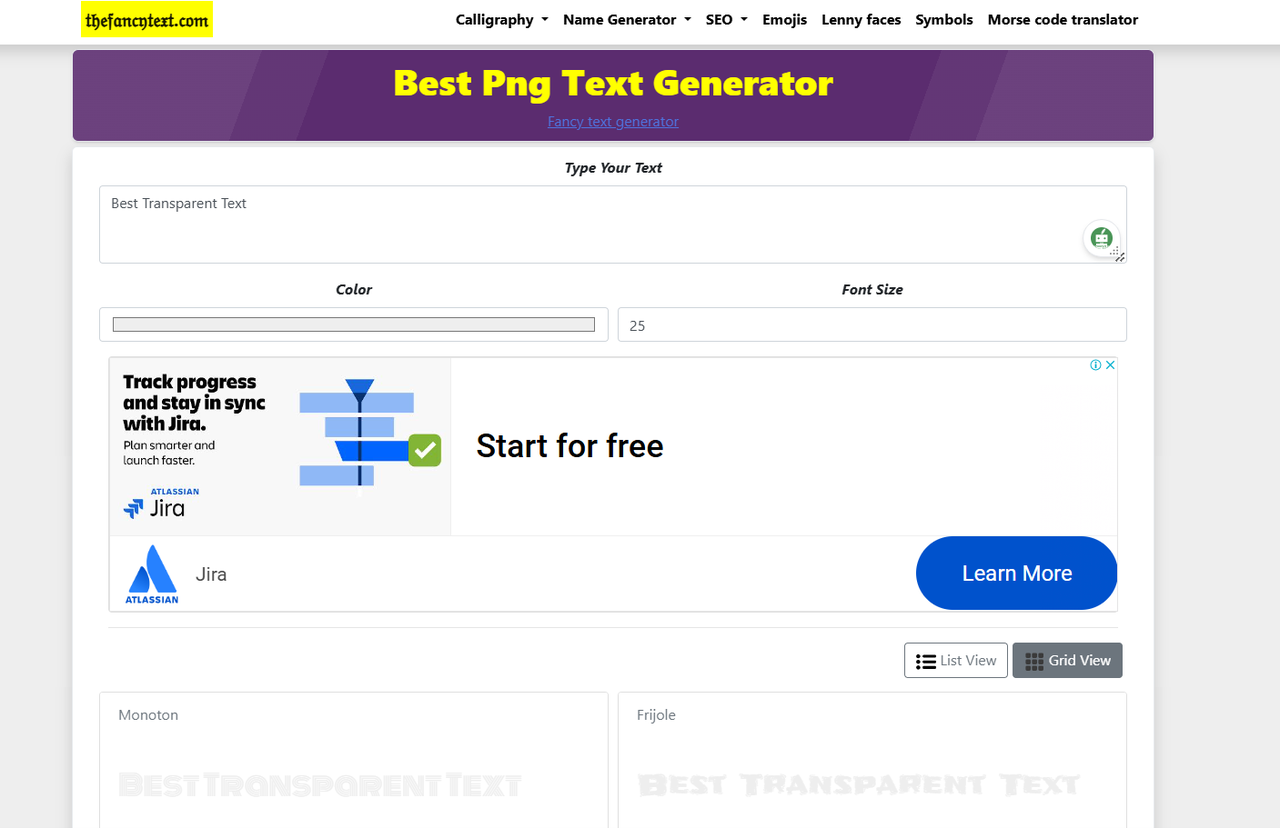The height and width of the screenshot is (828, 1280).
Task: Switch to List View
Action: pyautogui.click(x=955, y=660)
